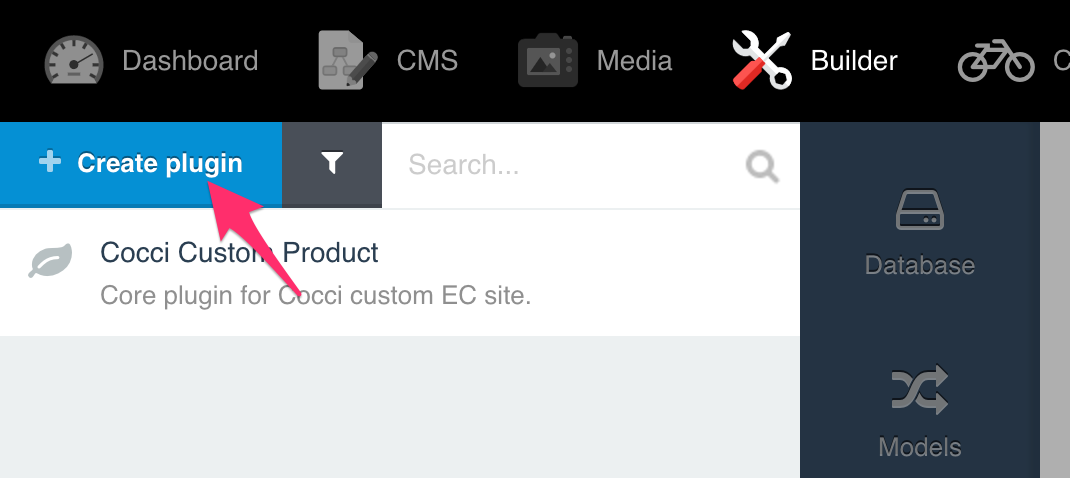Select the Cocci Custom Product plugin

pos(400,273)
